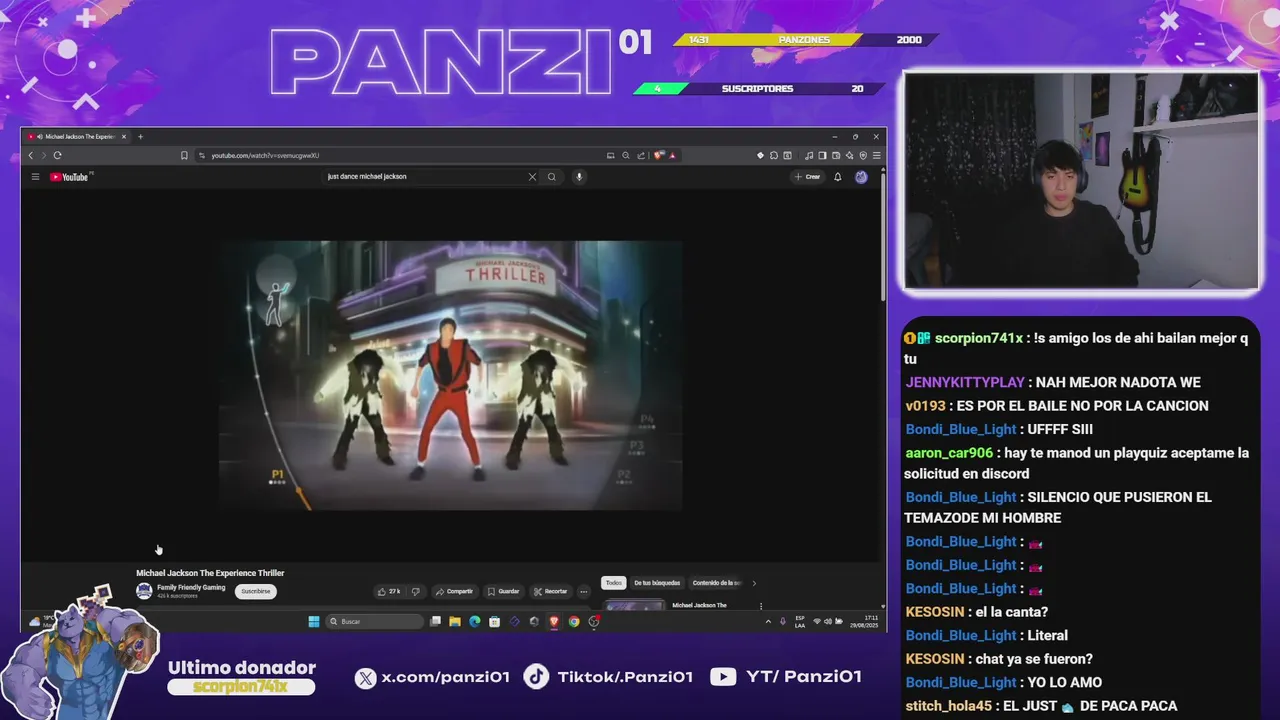The height and width of the screenshot is (720, 1280).
Task: Click the address bar zoom magnifier icon
Action: point(626,155)
